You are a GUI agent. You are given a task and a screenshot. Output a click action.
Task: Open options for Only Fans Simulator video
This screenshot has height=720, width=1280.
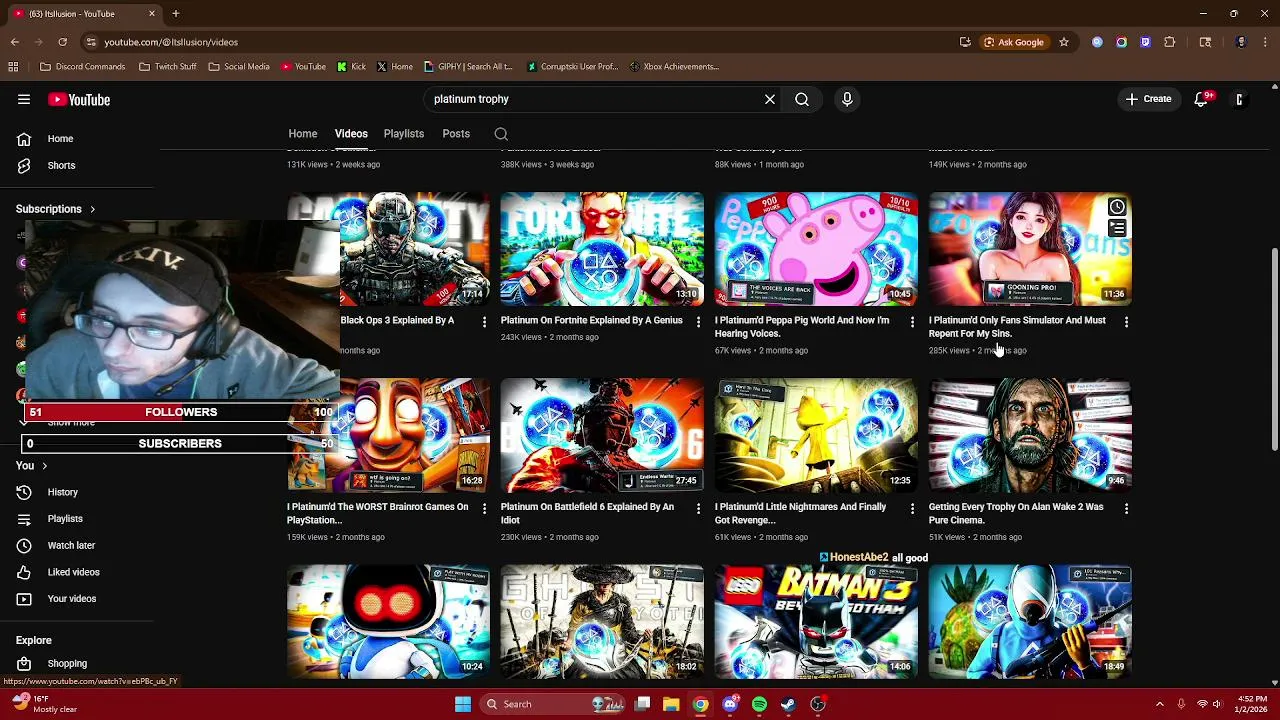tap(1126, 322)
